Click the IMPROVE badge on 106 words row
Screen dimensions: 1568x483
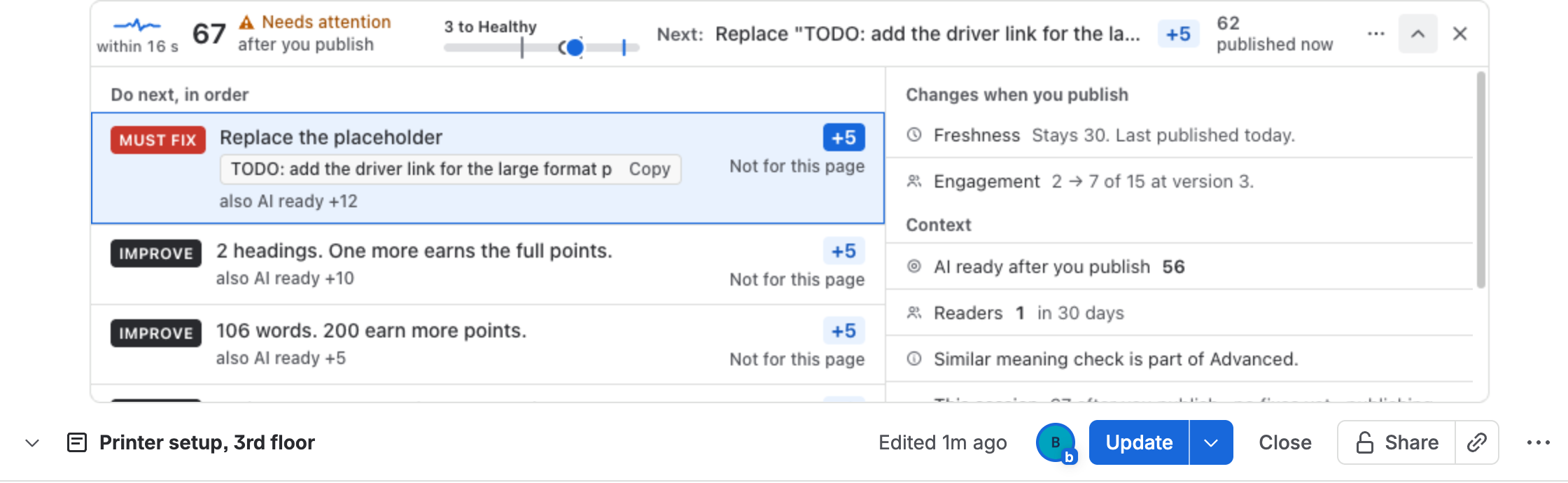tap(156, 333)
